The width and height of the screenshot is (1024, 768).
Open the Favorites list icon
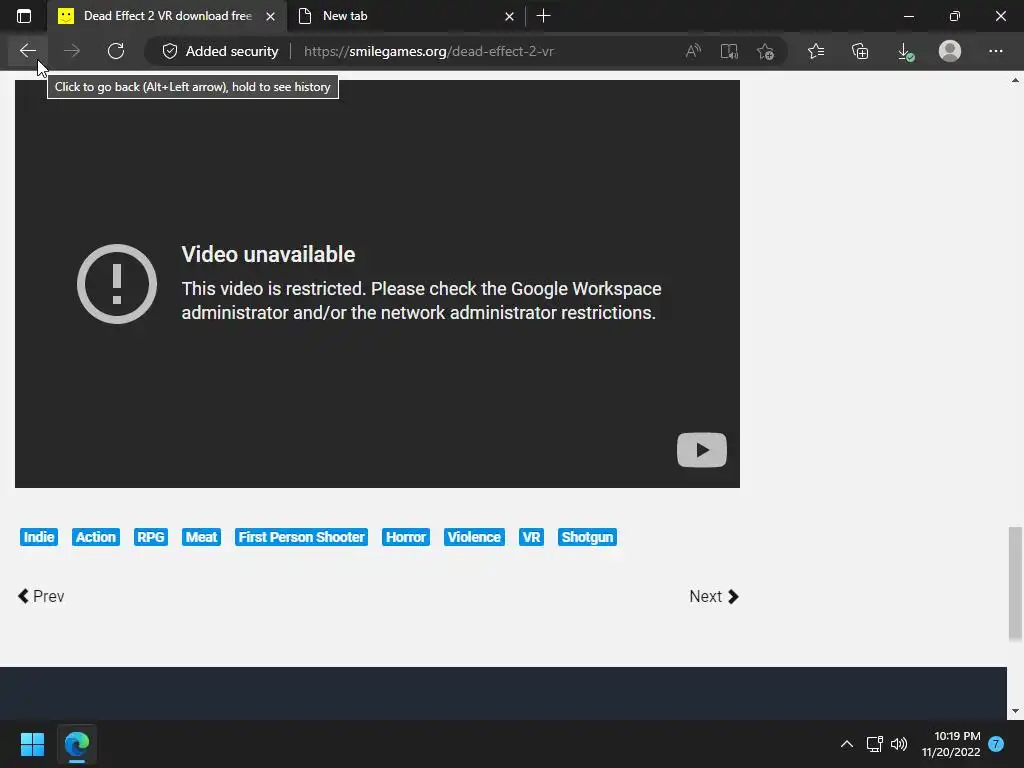pyautogui.click(x=816, y=51)
